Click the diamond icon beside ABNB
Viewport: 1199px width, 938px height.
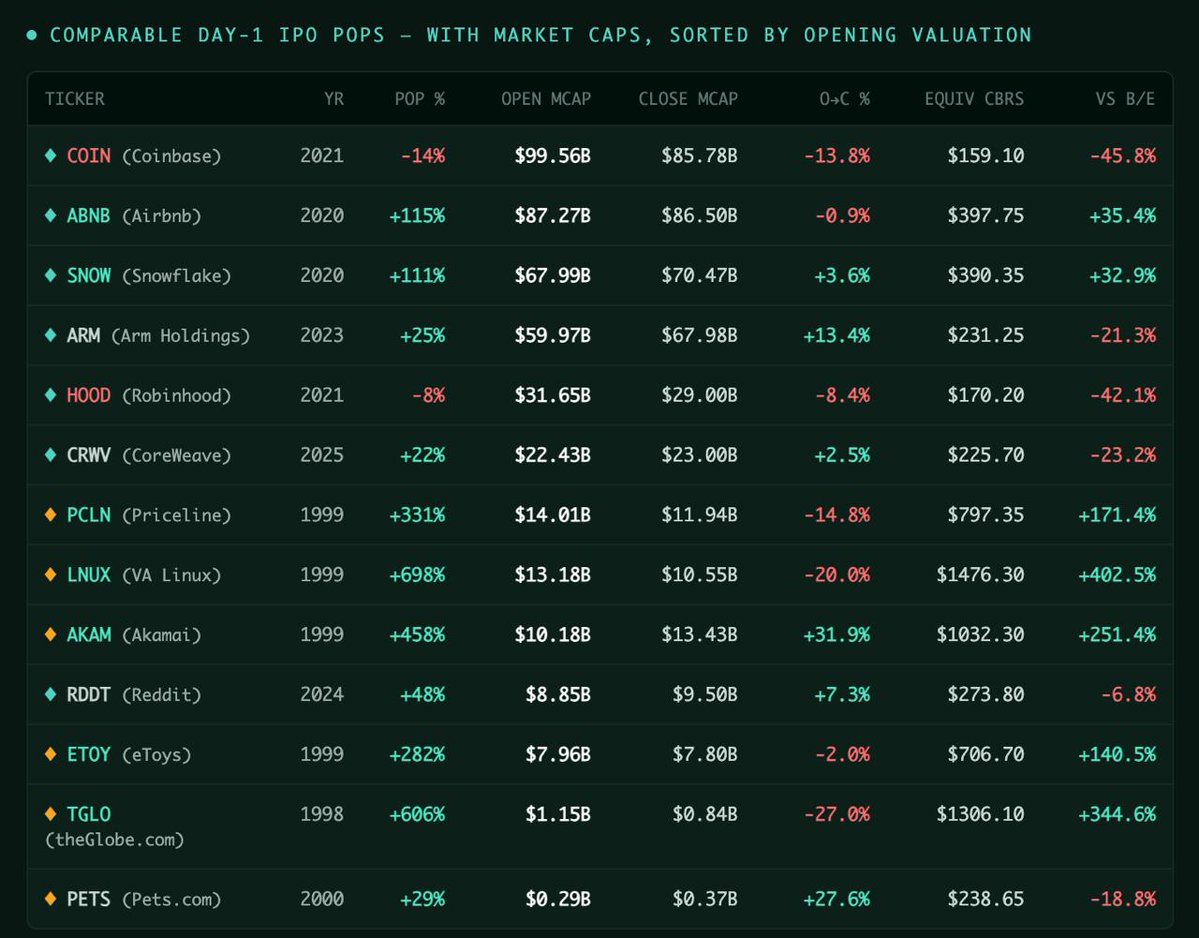pos(50,215)
